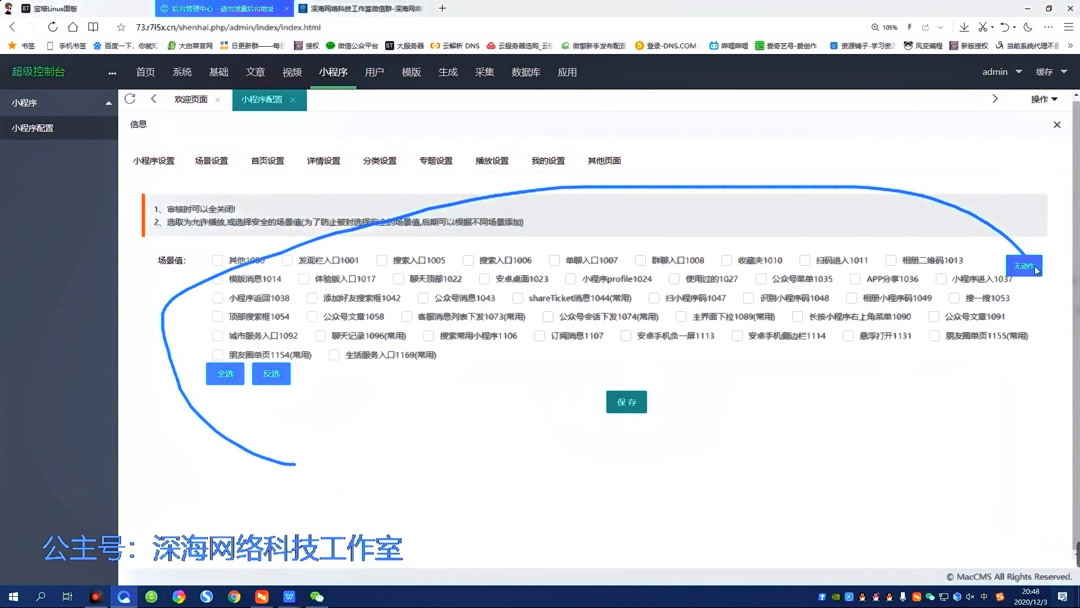
Task: Select the 数据库 menu item
Action: (x=526, y=71)
